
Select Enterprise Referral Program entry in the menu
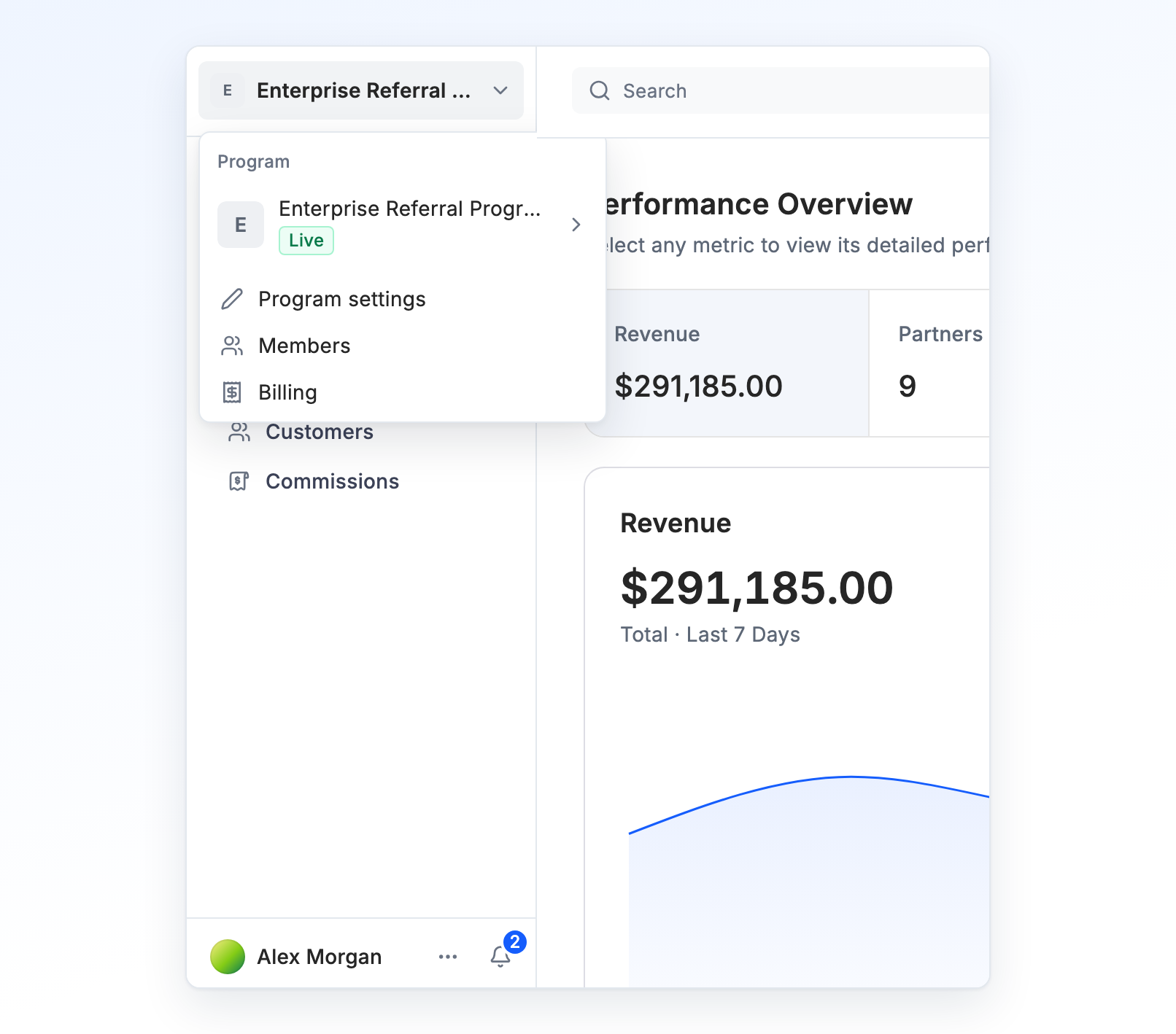(x=402, y=225)
